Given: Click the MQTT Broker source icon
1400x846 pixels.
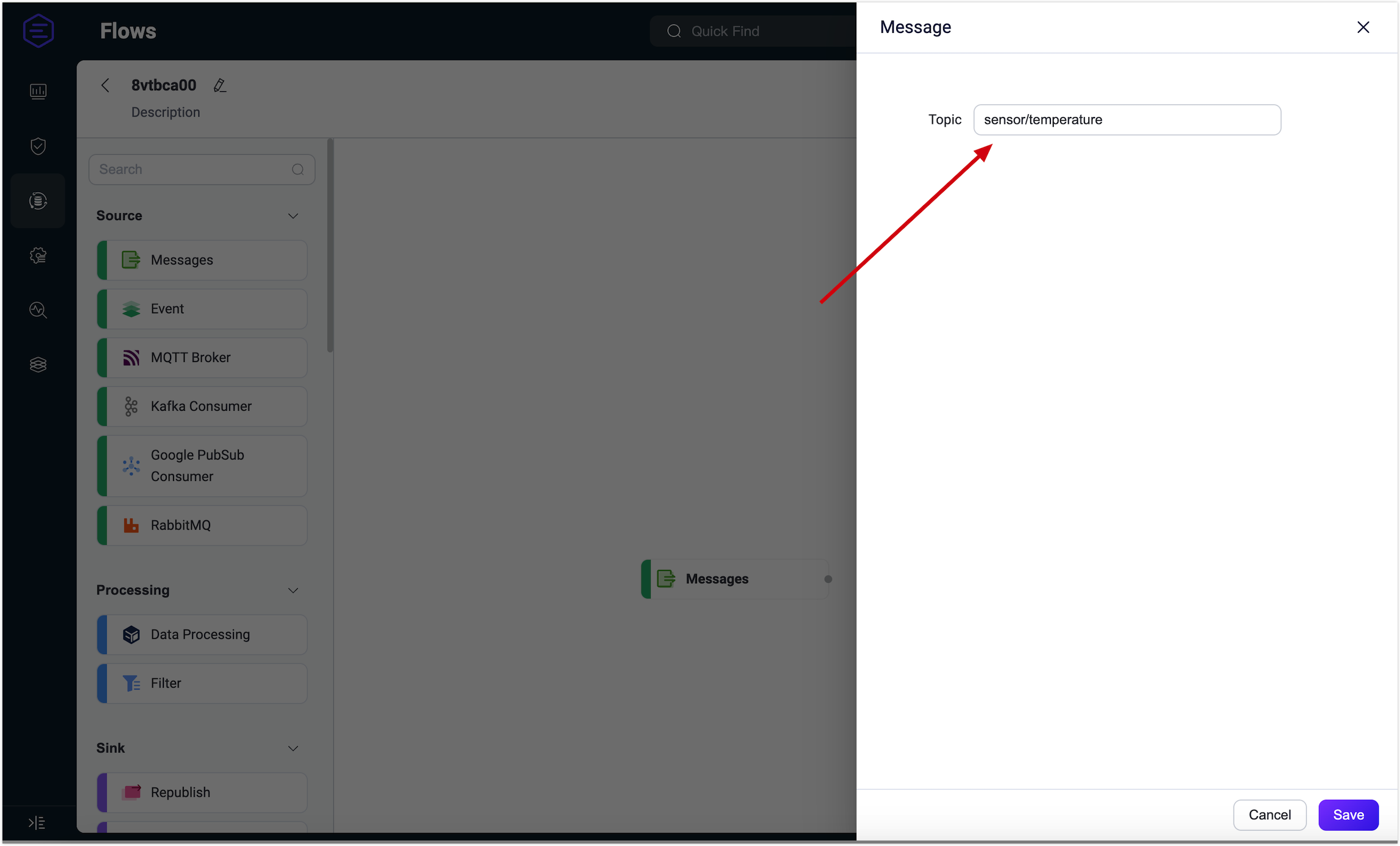Looking at the screenshot, I should (x=131, y=356).
